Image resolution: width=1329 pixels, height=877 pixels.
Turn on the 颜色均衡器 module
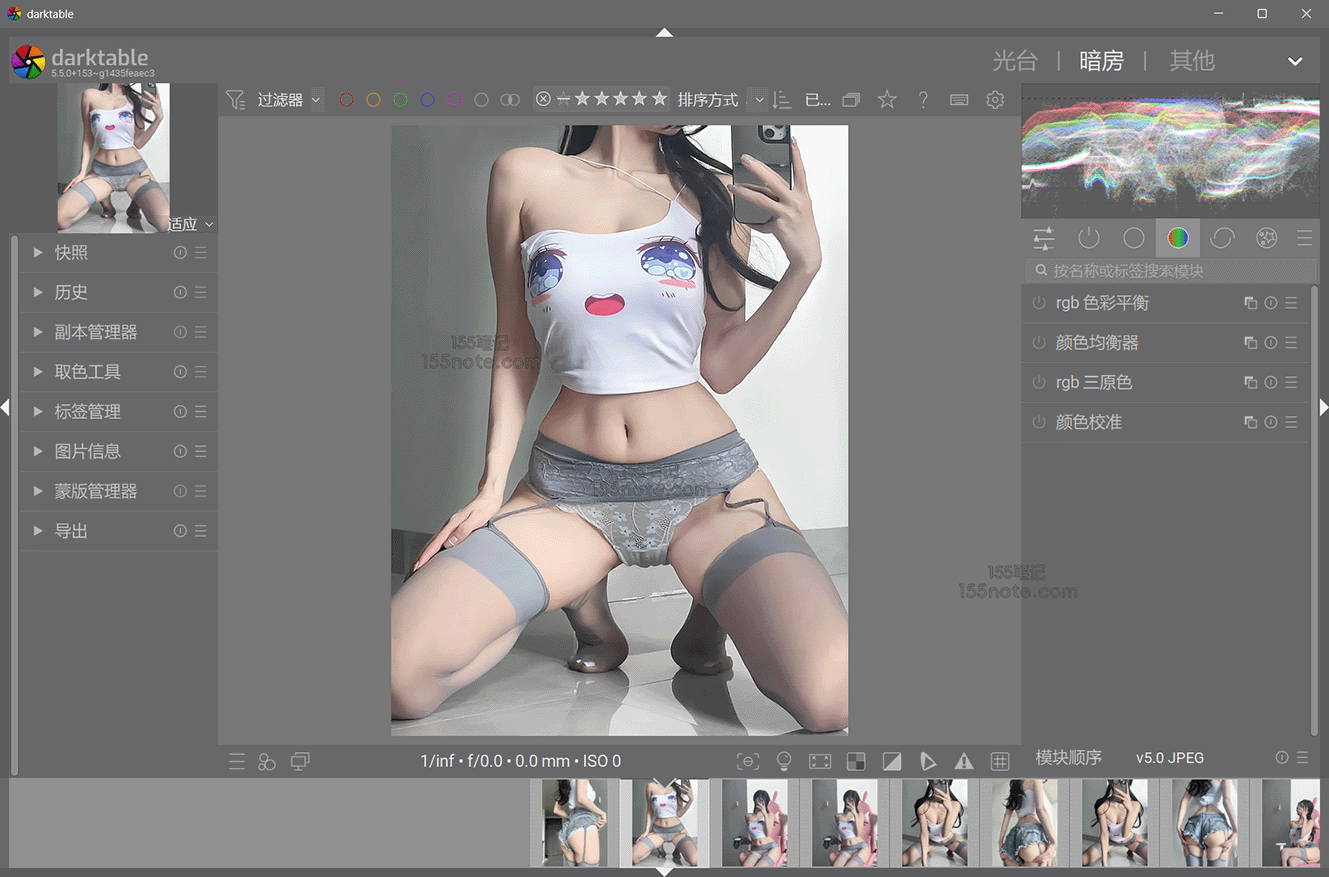point(1039,343)
